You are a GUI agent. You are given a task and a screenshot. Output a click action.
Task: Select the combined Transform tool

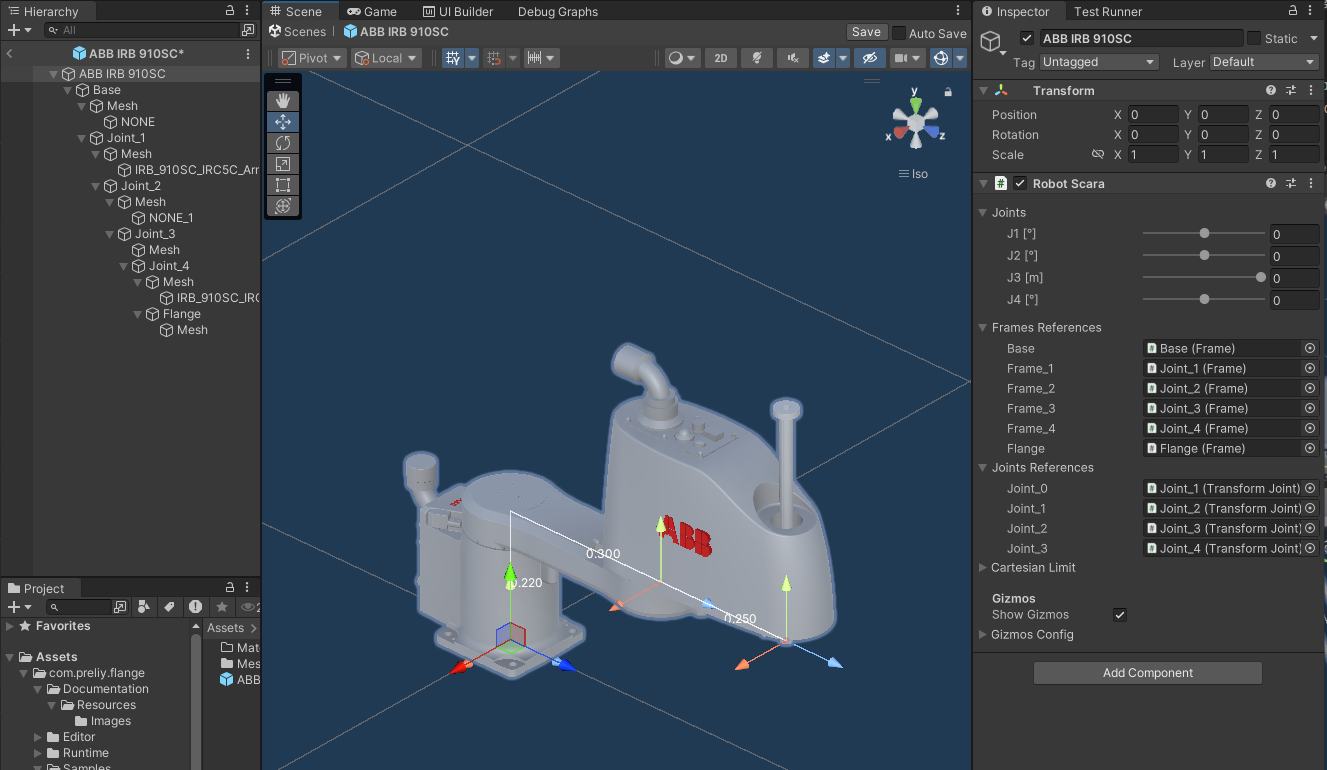coord(283,206)
